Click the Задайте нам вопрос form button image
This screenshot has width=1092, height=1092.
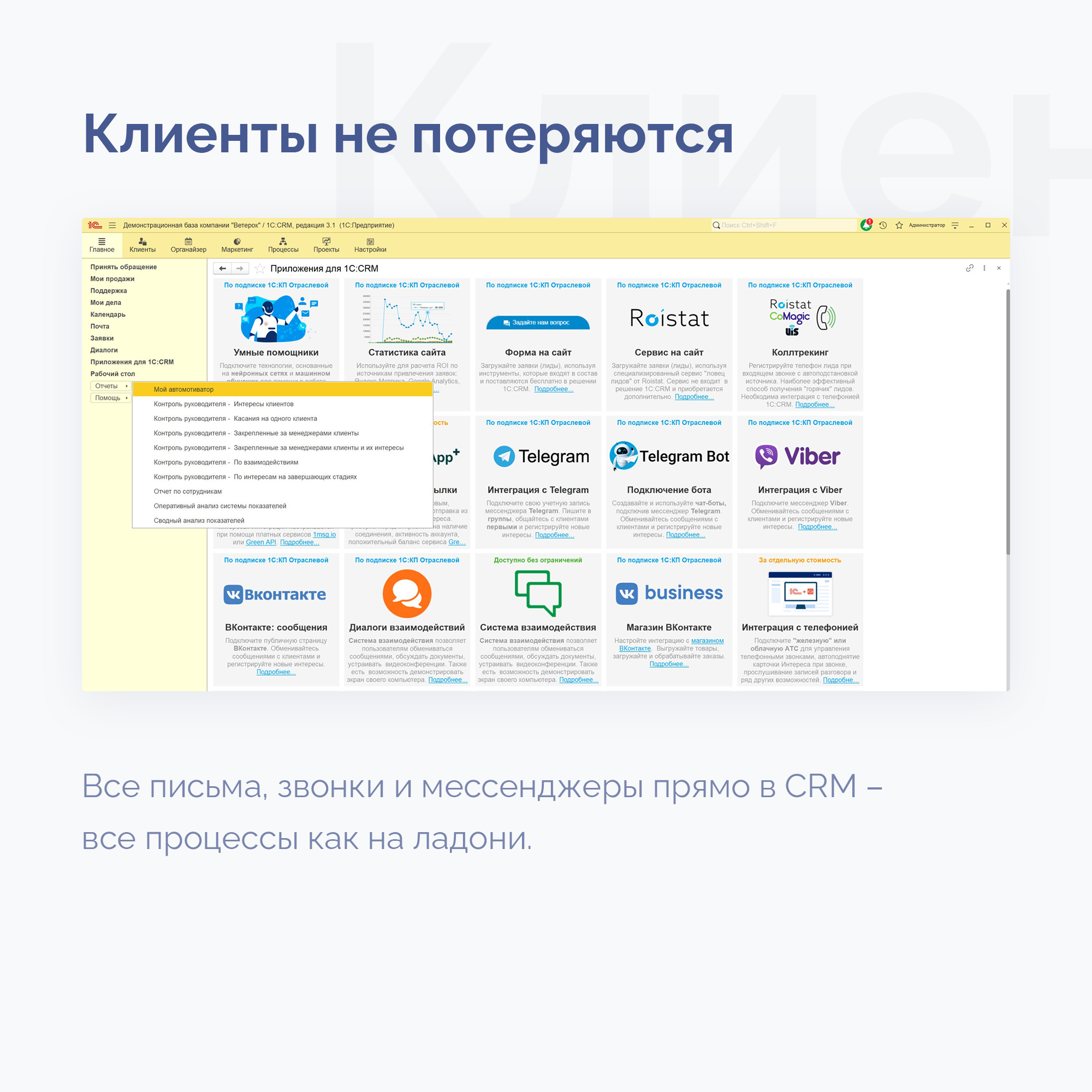(537, 323)
